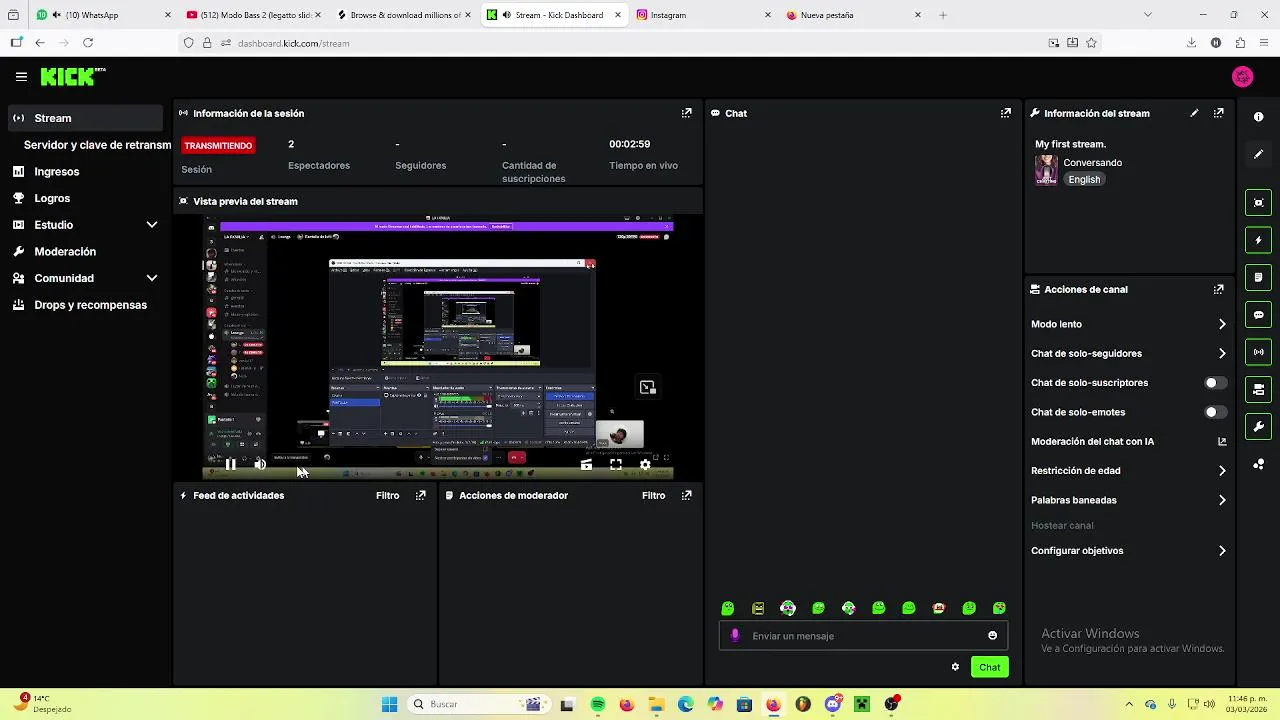
Task: Open emote picker in message field
Action: tap(992, 635)
